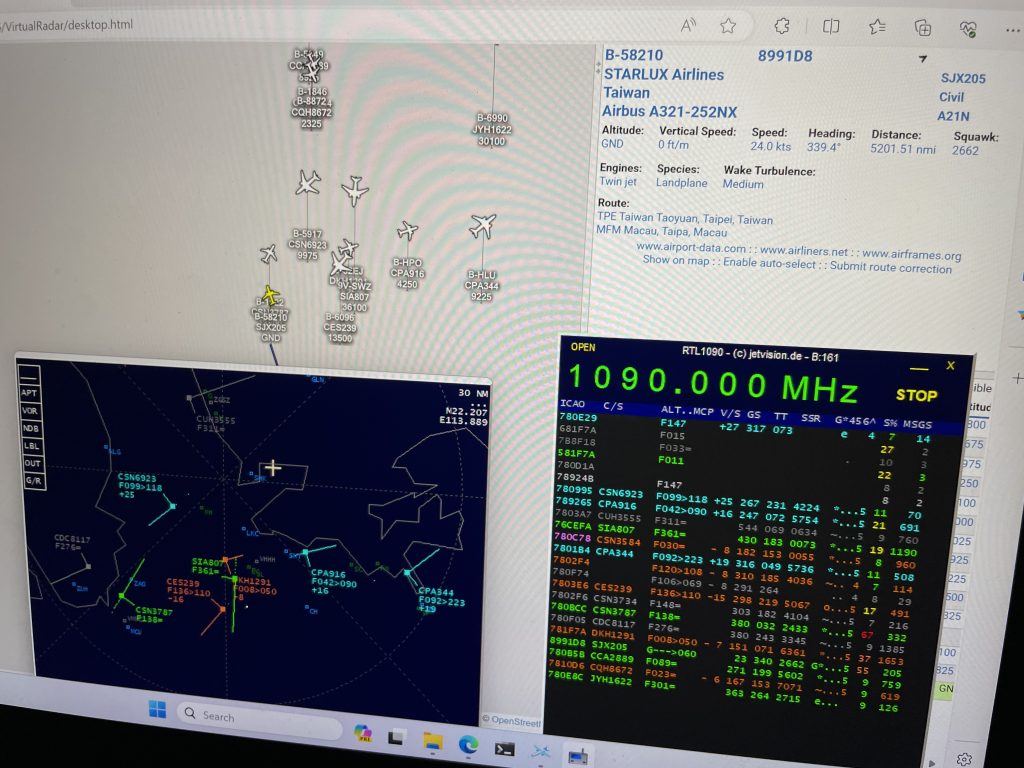Collapse the radar window side toolbar
This screenshot has width=1024, height=768.
click(x=29, y=375)
